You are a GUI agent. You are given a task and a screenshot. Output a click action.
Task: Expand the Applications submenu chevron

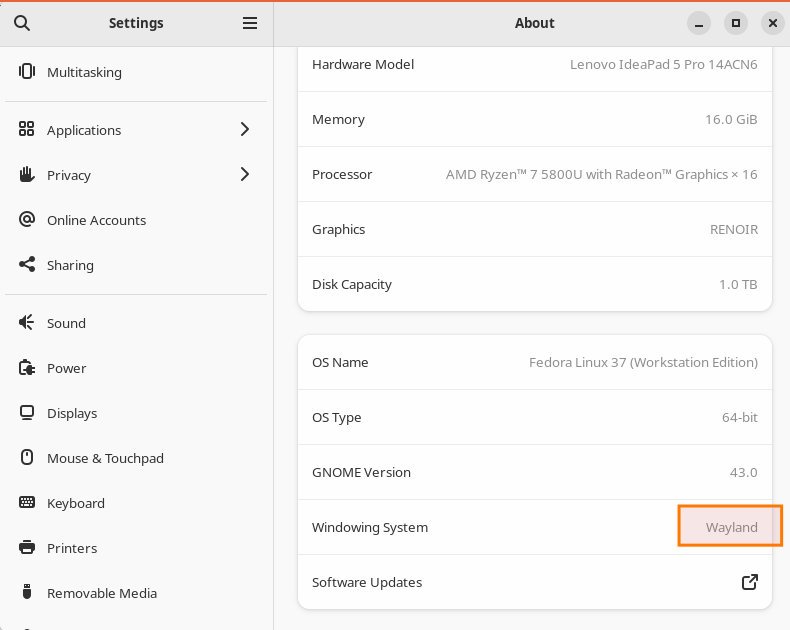click(x=245, y=130)
